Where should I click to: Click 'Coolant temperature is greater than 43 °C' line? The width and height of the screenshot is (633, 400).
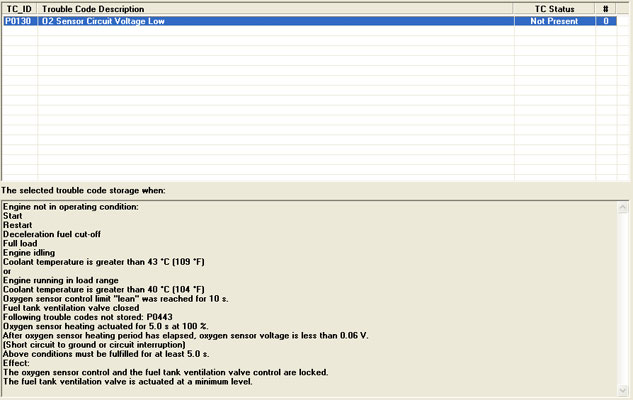104,262
